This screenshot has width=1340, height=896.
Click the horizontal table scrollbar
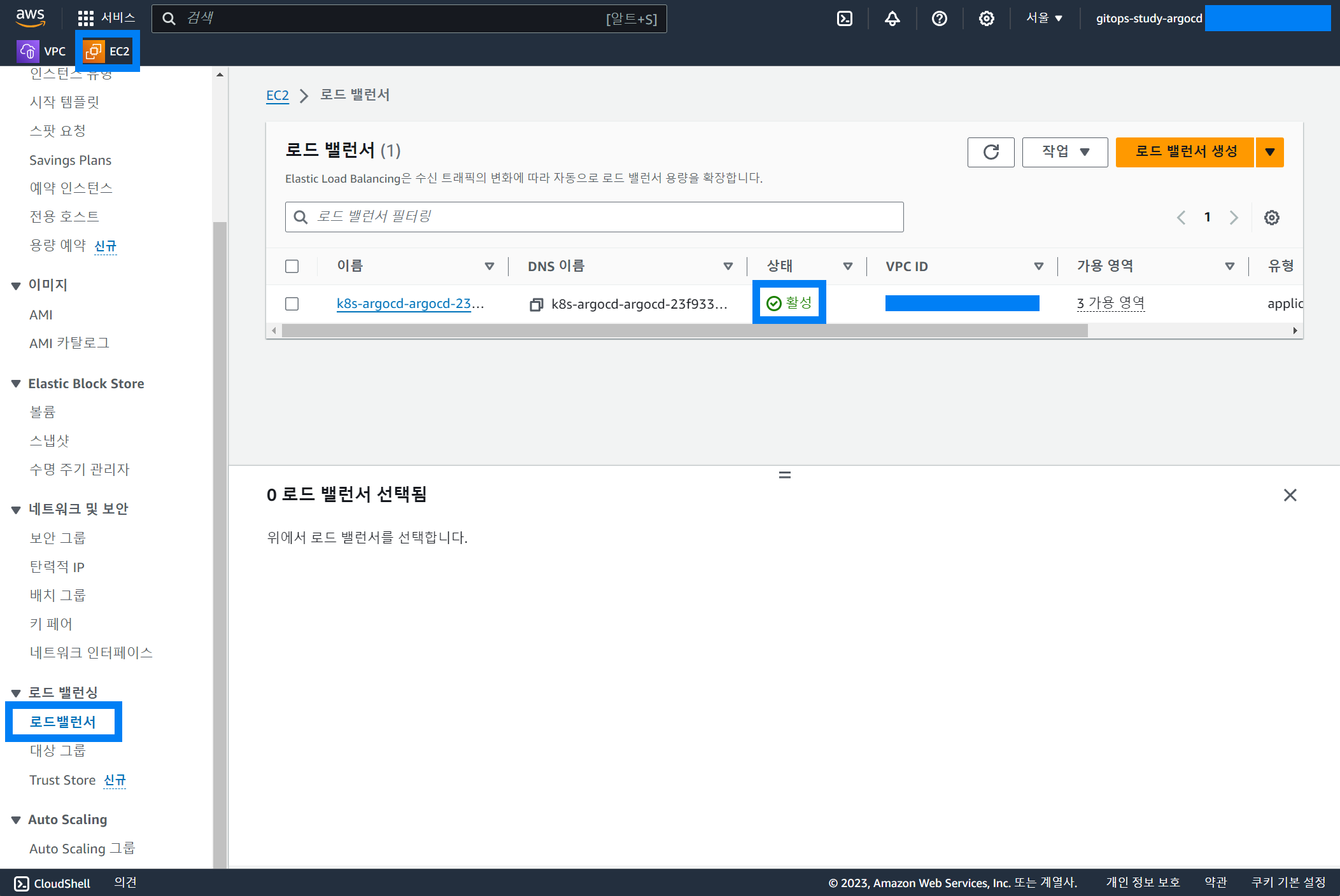pos(684,331)
